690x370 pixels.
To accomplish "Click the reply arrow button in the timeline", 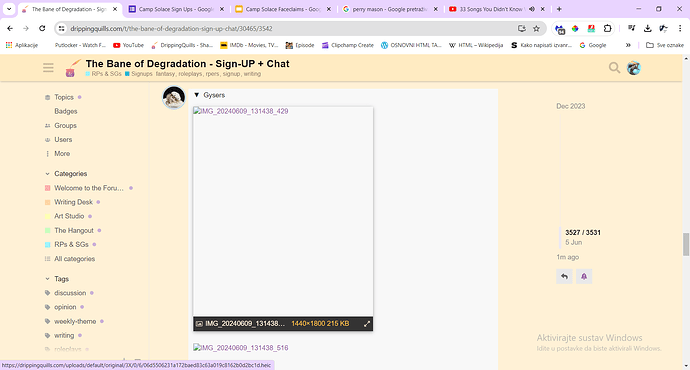I will (564, 276).
